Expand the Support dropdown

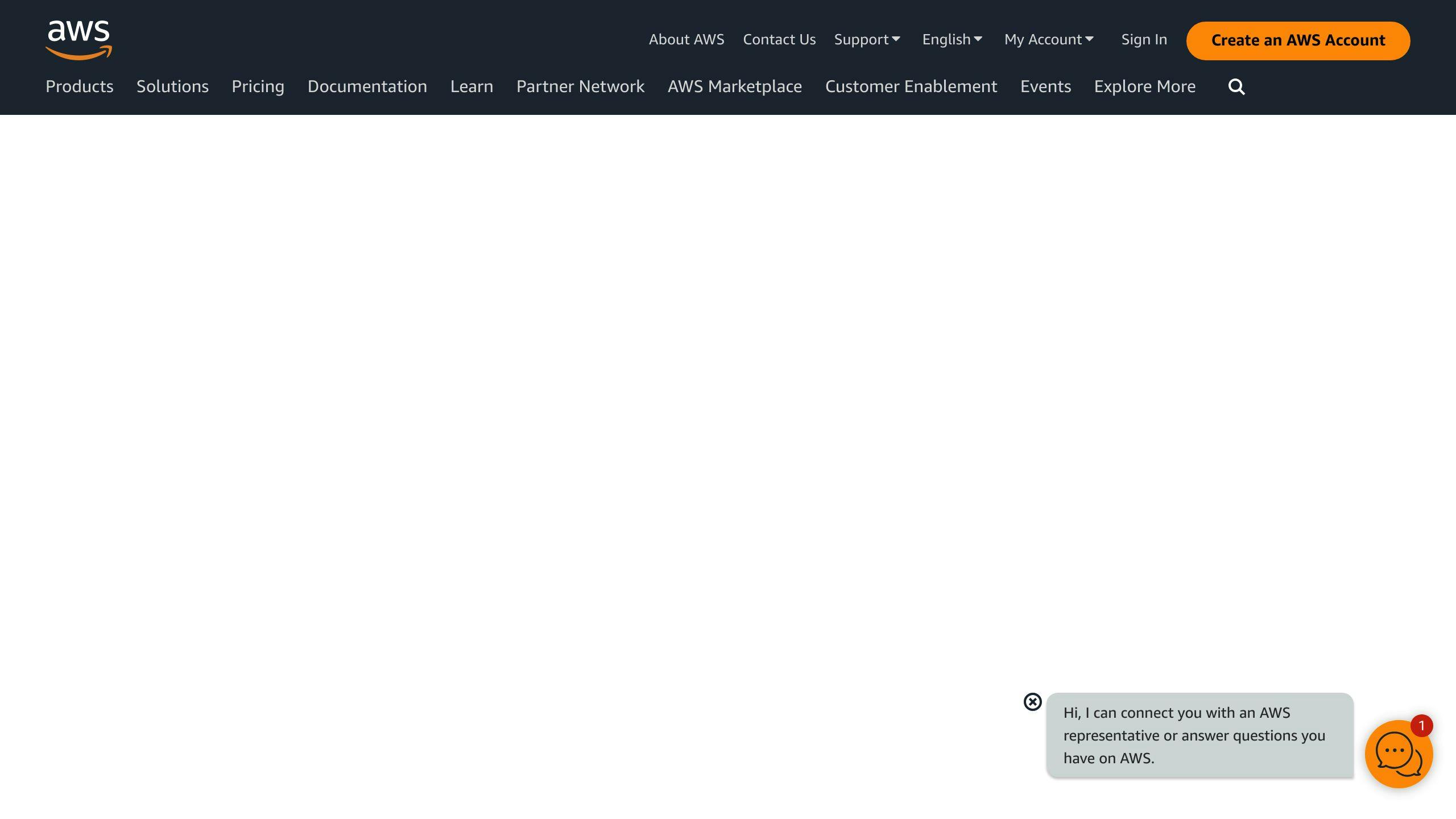tap(867, 40)
